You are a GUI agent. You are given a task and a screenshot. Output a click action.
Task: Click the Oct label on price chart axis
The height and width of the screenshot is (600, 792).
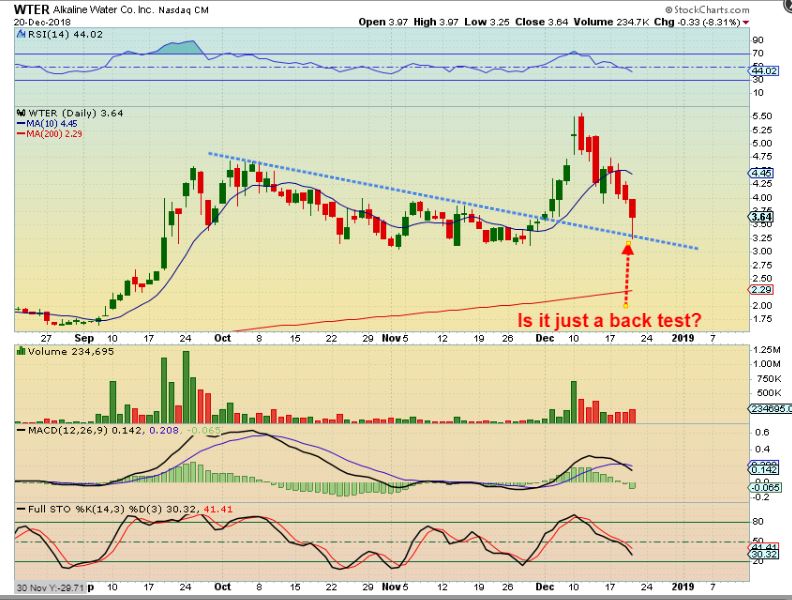point(222,338)
